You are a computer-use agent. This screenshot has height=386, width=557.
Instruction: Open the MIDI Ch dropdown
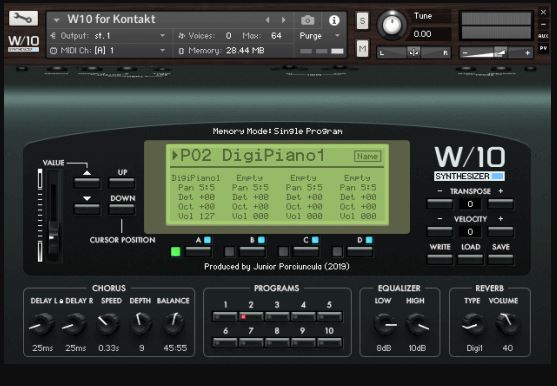[108, 50]
